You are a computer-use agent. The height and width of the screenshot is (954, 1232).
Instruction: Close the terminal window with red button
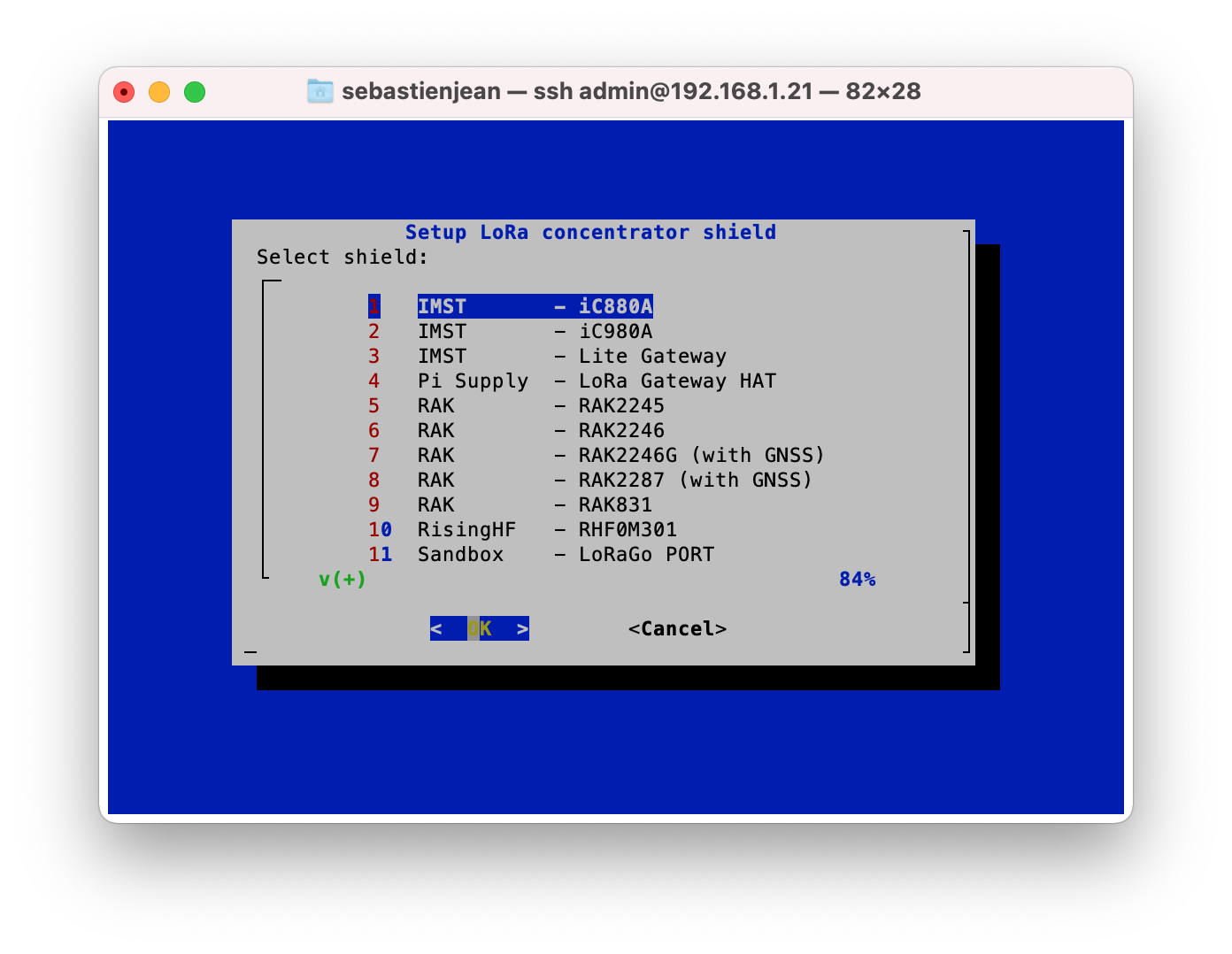click(124, 92)
